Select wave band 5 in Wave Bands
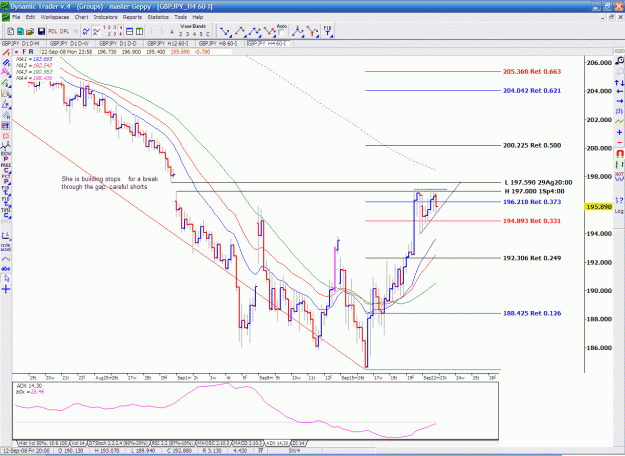This screenshot has width=625, height=456. 201,34
